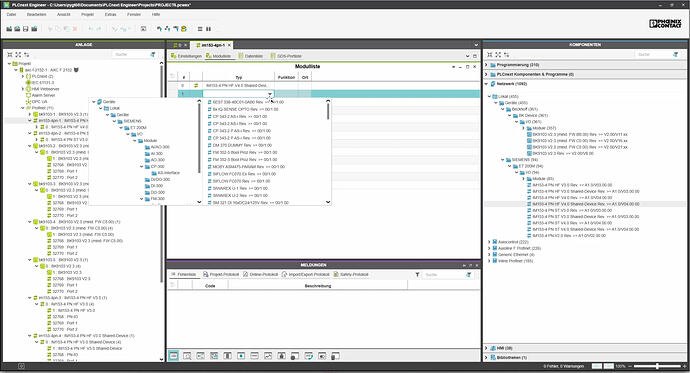Expand the Axiocontrol (222) node
The height and width of the screenshot is (373, 690).
click(x=489, y=242)
